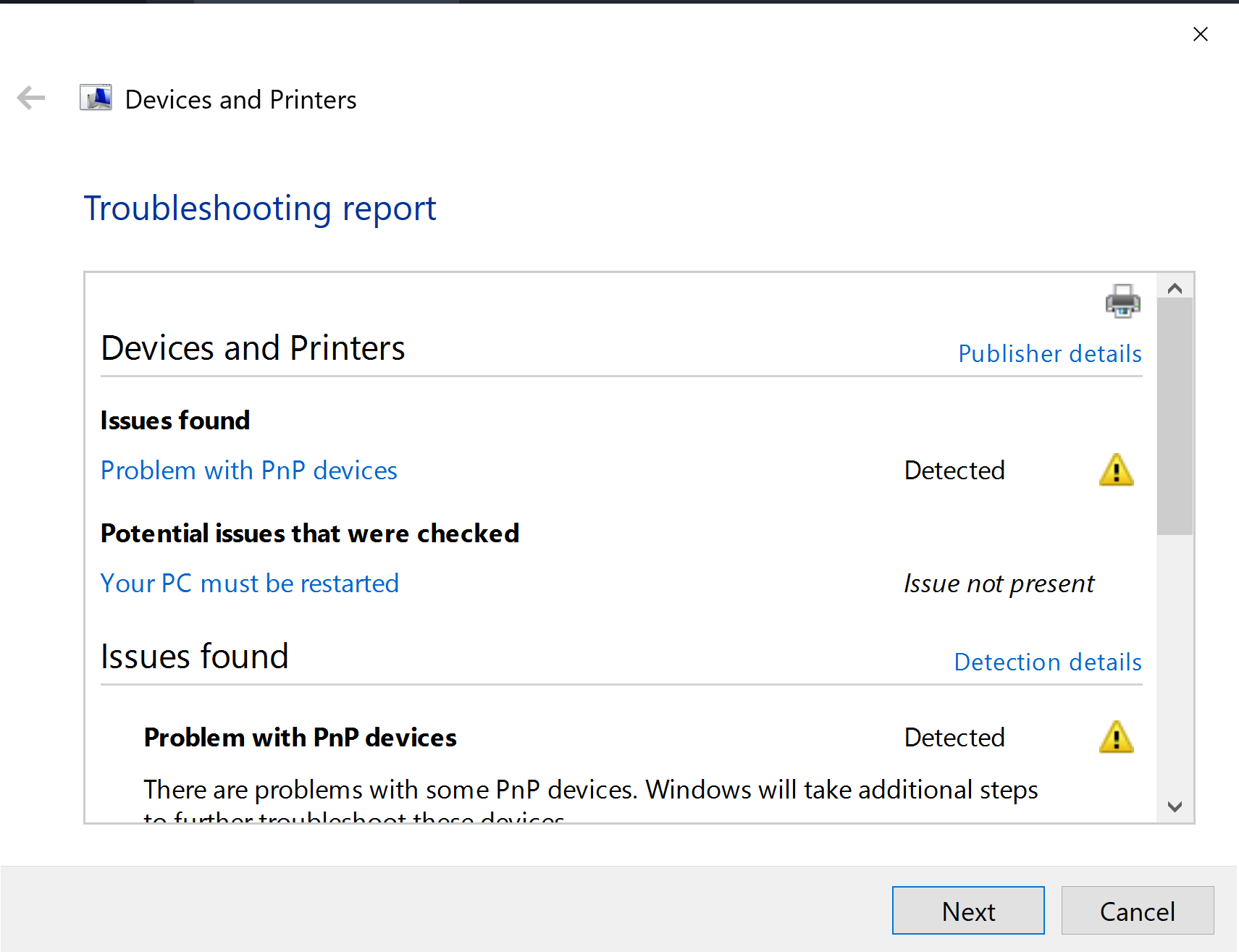Click the Cancel button

point(1138,911)
